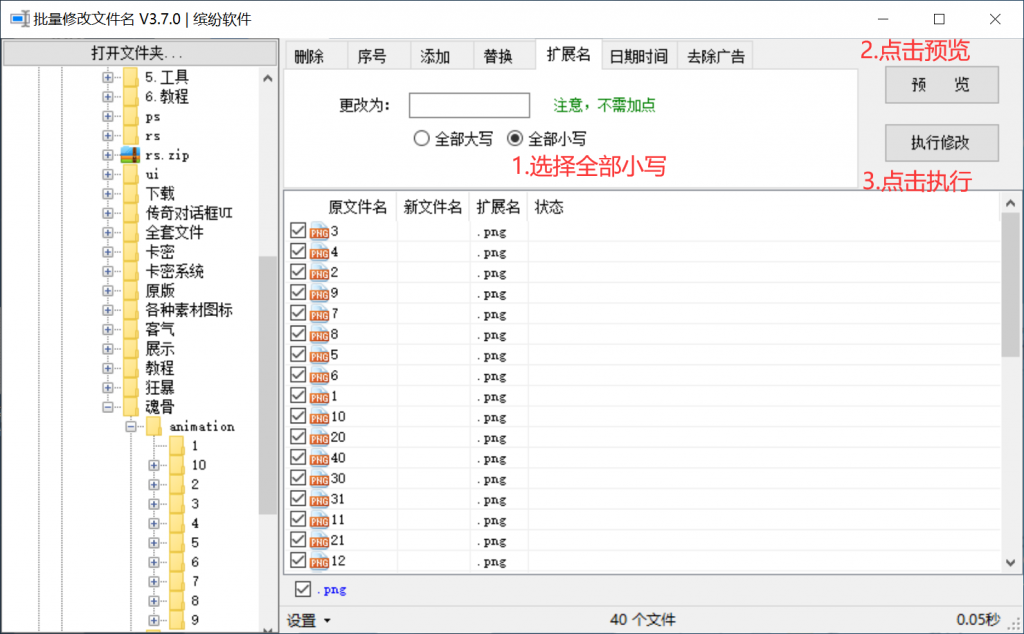The width and height of the screenshot is (1024, 634).
Task: Collapse the animation folder node
Action: [x=131, y=426]
